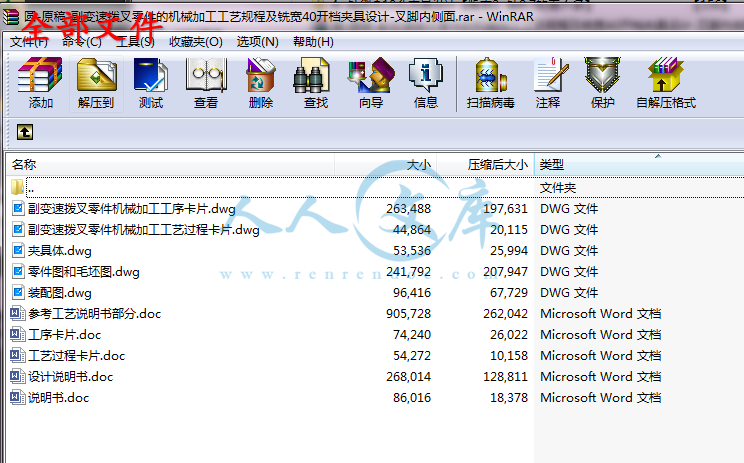Go up one level with the arrow button
Viewport: 744px width, 463px height.
click(x=25, y=132)
